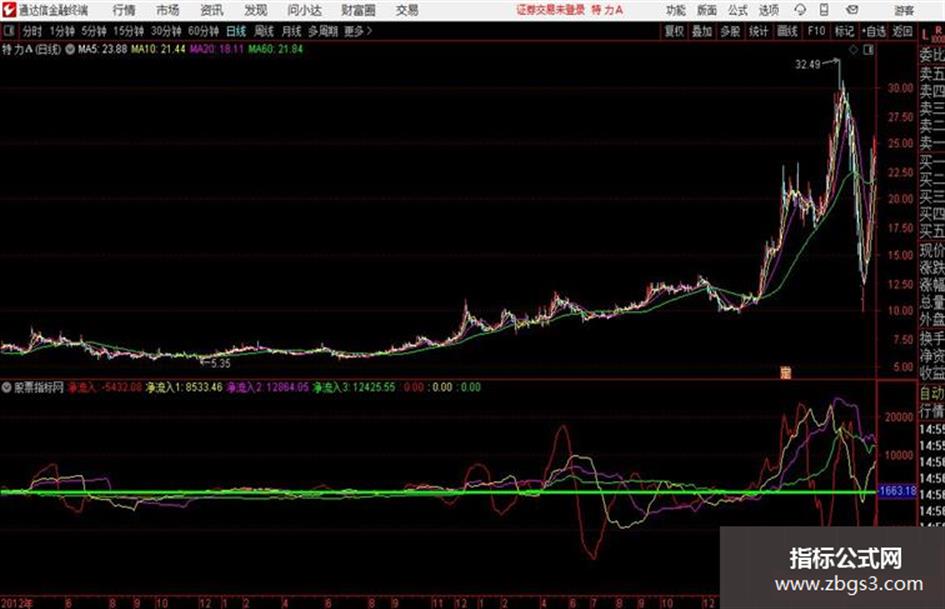Switch to 分时 chart period
The image size is (945, 609).
click(x=32, y=31)
